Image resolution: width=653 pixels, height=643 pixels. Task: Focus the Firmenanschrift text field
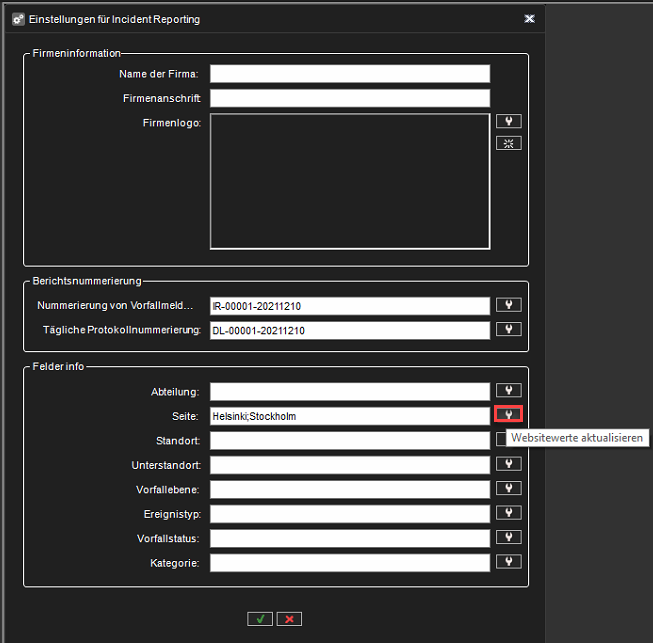(x=349, y=98)
